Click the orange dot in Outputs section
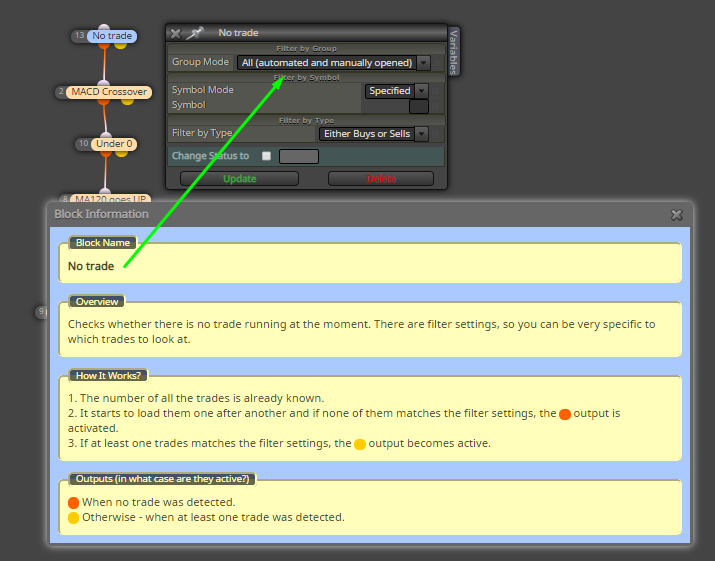This screenshot has width=715, height=561. click(73, 503)
